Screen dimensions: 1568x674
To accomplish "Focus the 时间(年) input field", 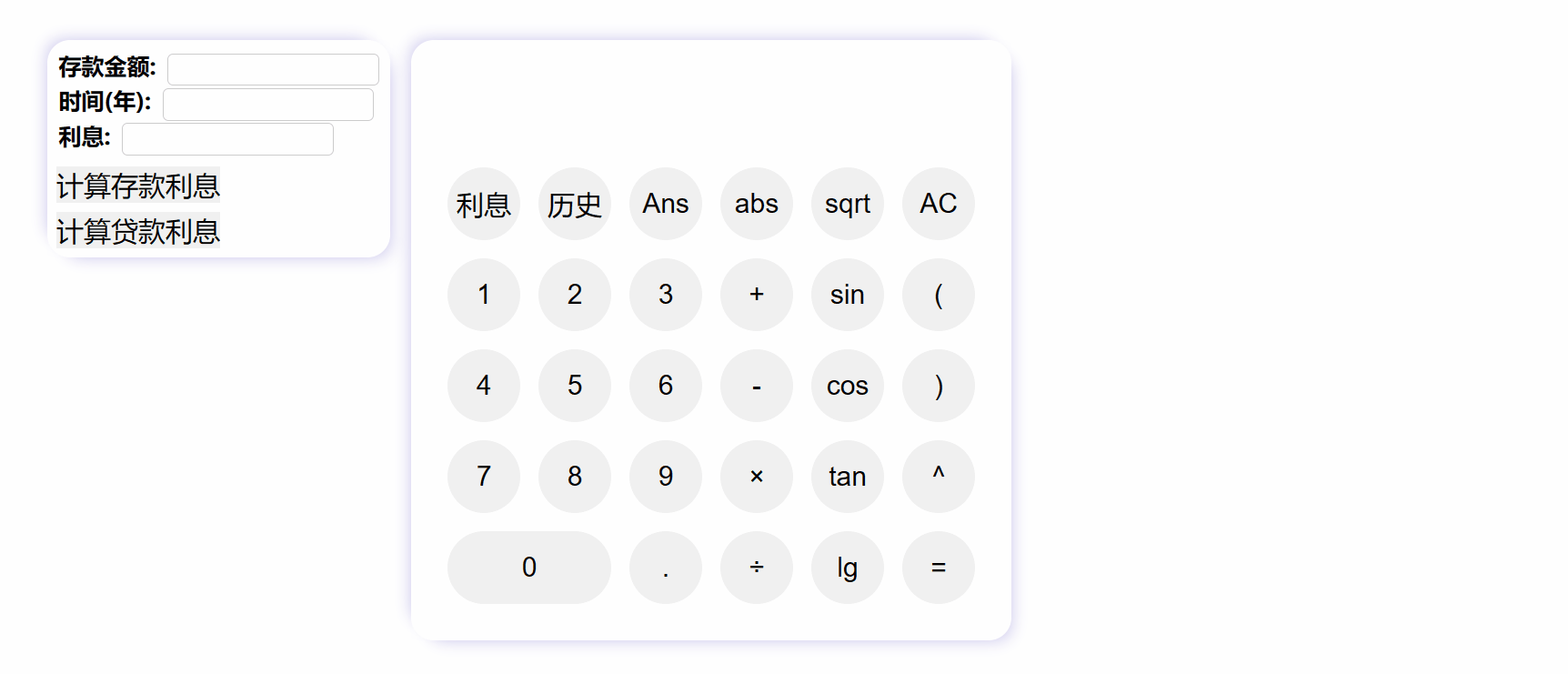I will pyautogui.click(x=268, y=104).
